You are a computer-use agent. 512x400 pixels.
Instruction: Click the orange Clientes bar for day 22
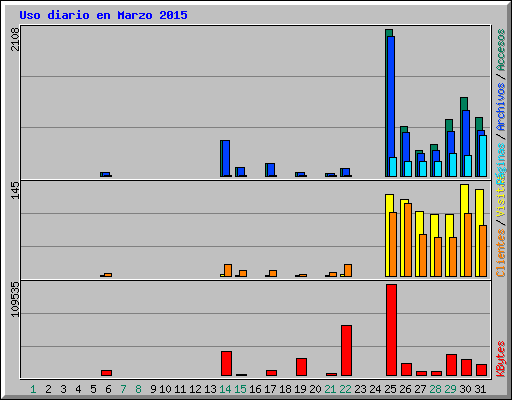[348, 270]
